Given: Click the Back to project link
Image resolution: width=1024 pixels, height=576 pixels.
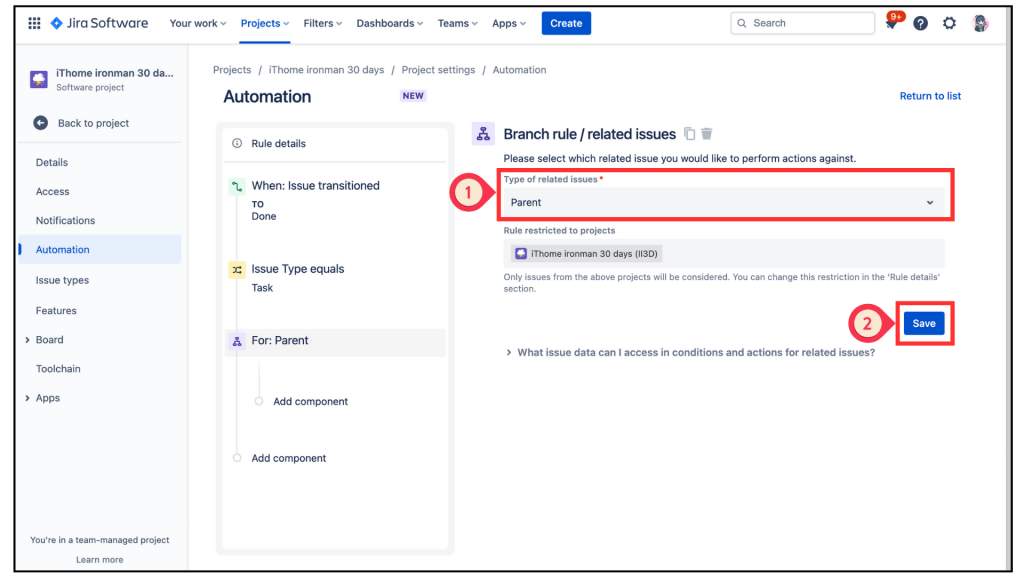Looking at the screenshot, I should coord(93,123).
